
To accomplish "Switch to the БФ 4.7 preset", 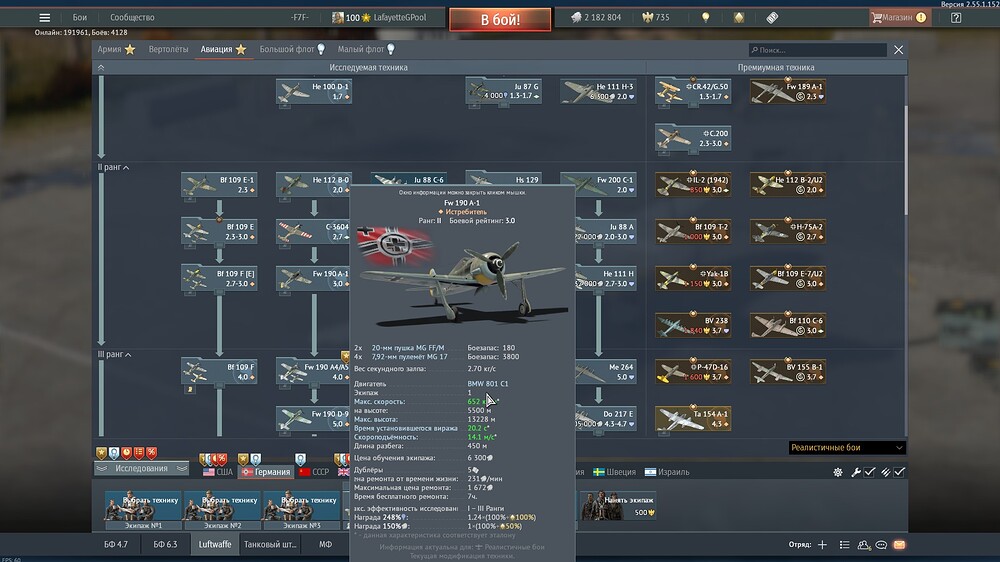I will pos(116,545).
